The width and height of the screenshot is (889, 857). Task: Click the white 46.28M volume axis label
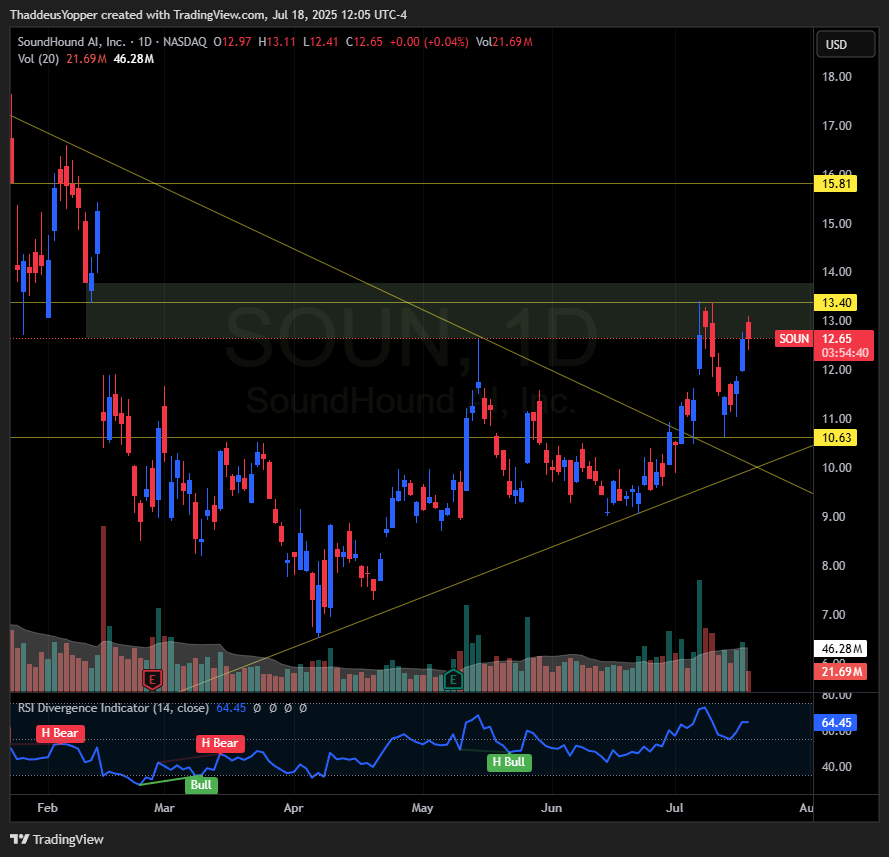tap(840, 648)
